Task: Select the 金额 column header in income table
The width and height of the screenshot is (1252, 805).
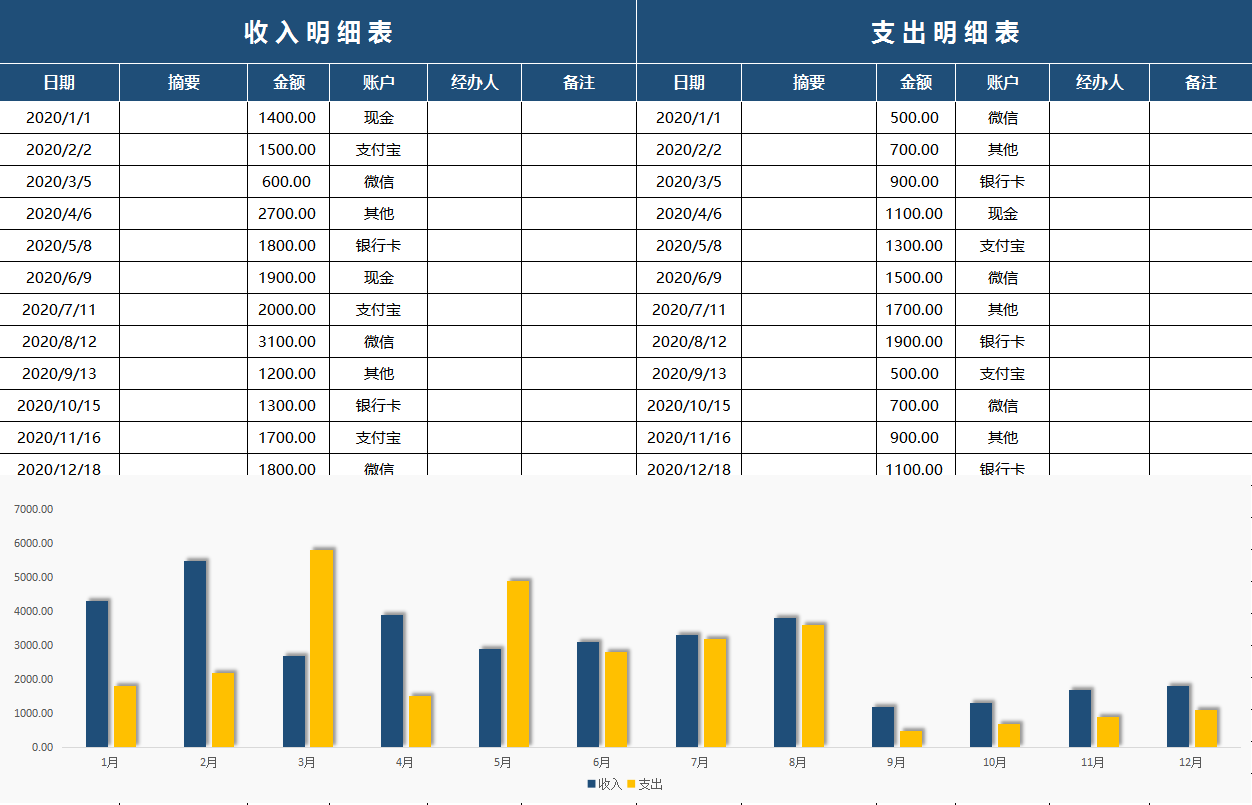Action: tap(288, 83)
